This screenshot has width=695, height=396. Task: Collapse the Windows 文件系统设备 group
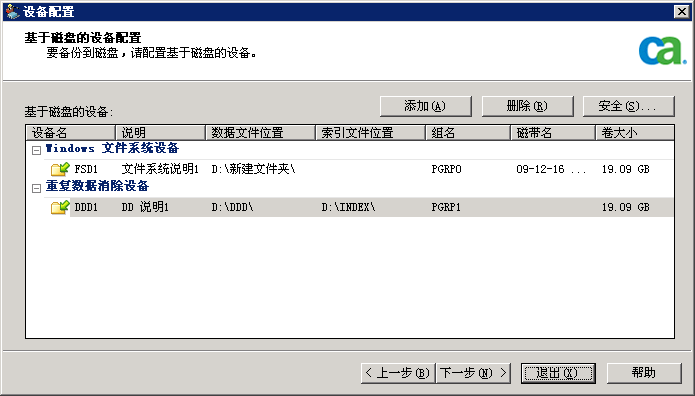pyautogui.click(x=36, y=150)
